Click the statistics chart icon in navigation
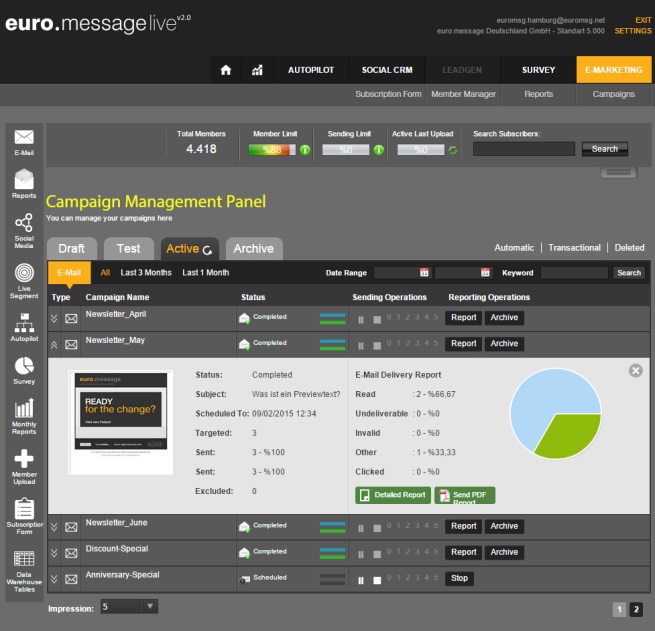This screenshot has height=631, width=655. pyautogui.click(x=257, y=70)
